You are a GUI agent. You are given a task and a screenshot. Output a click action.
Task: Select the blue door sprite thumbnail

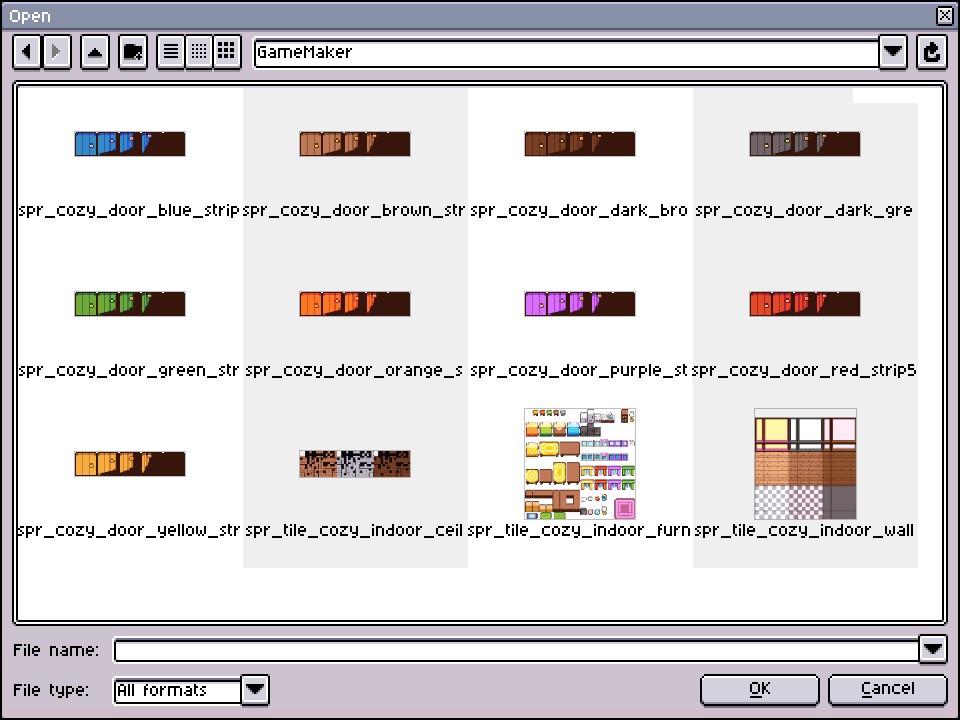(x=130, y=144)
